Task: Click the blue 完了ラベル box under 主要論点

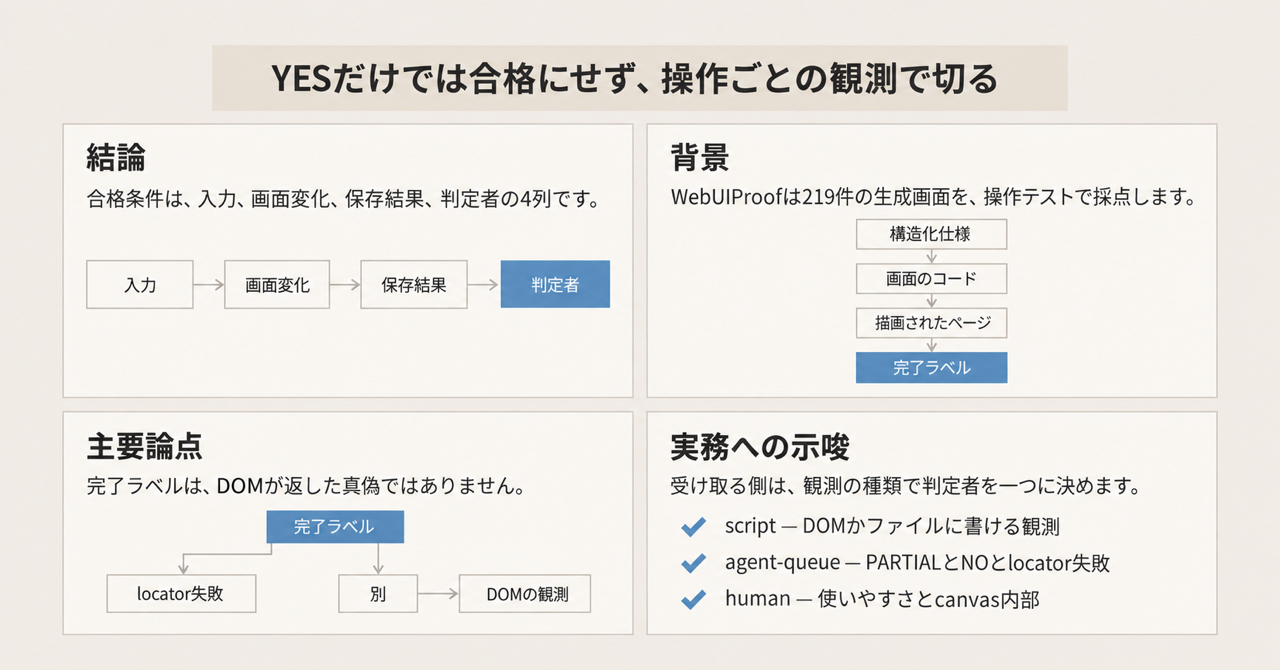Action: [x=335, y=527]
